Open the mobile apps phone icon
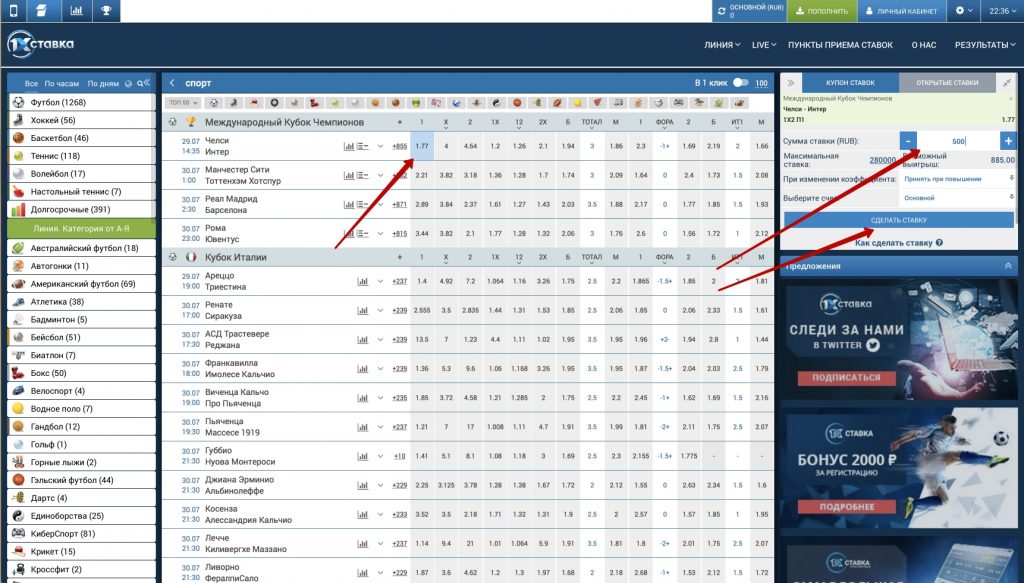 click(x=11, y=11)
